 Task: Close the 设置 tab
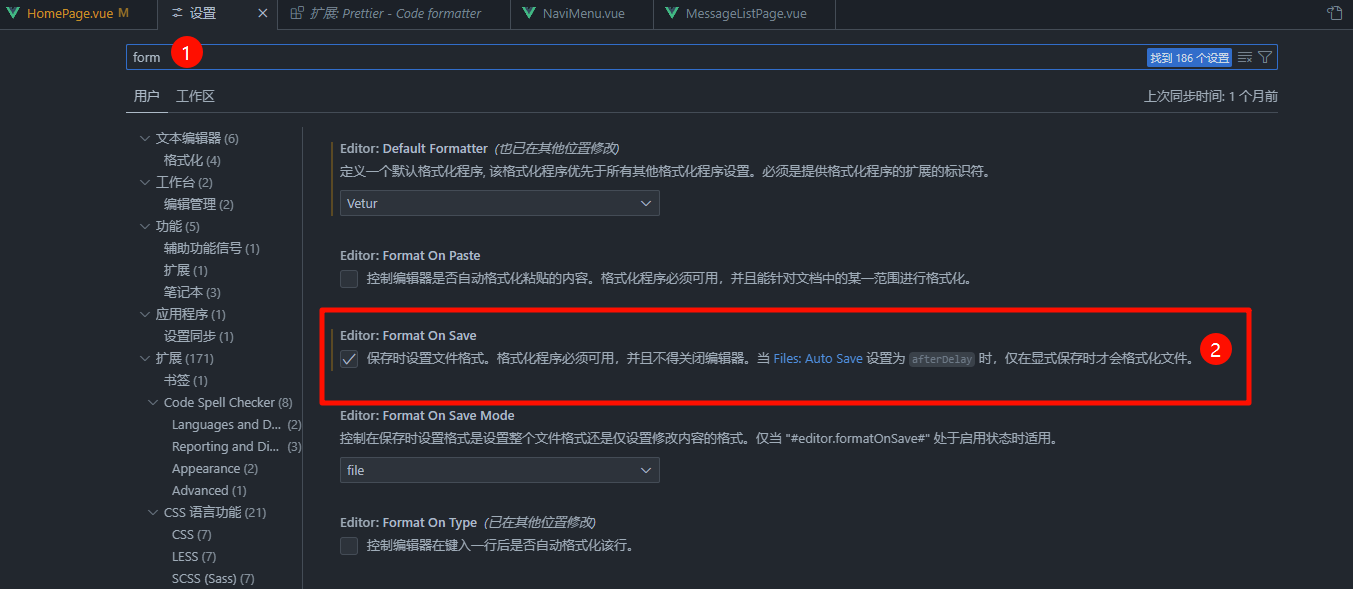click(262, 14)
